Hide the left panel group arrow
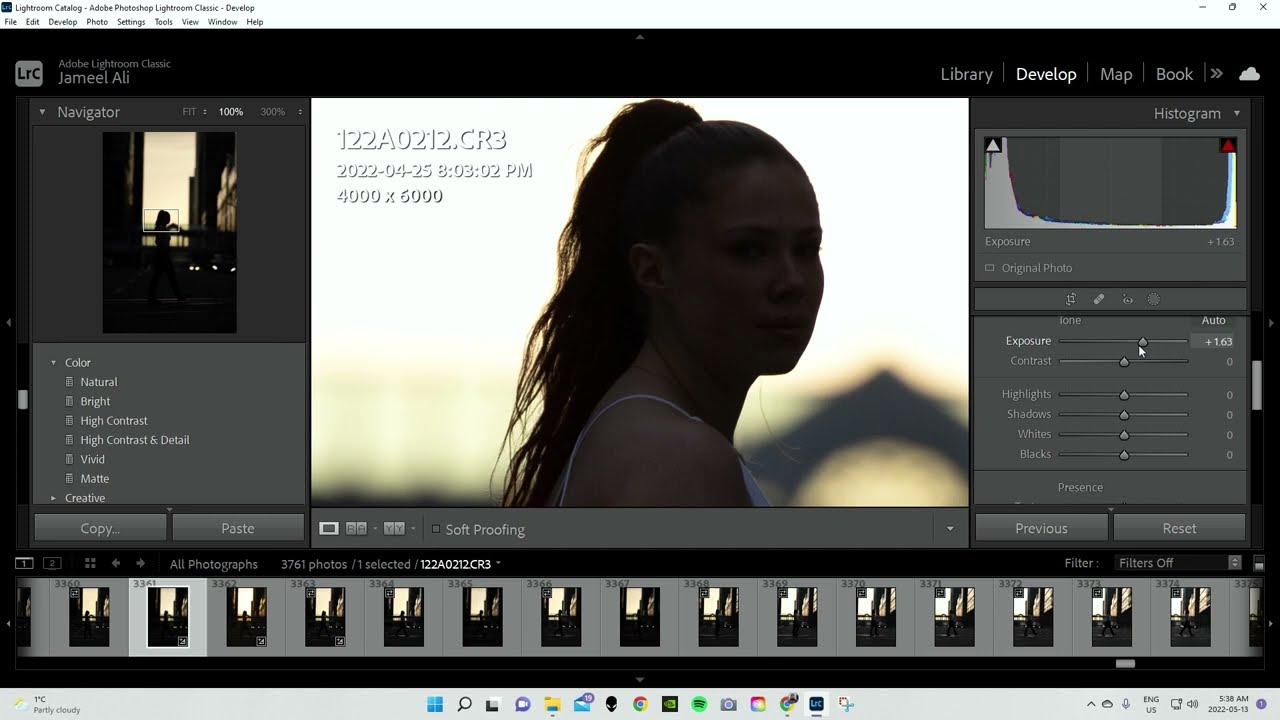 pos(8,322)
